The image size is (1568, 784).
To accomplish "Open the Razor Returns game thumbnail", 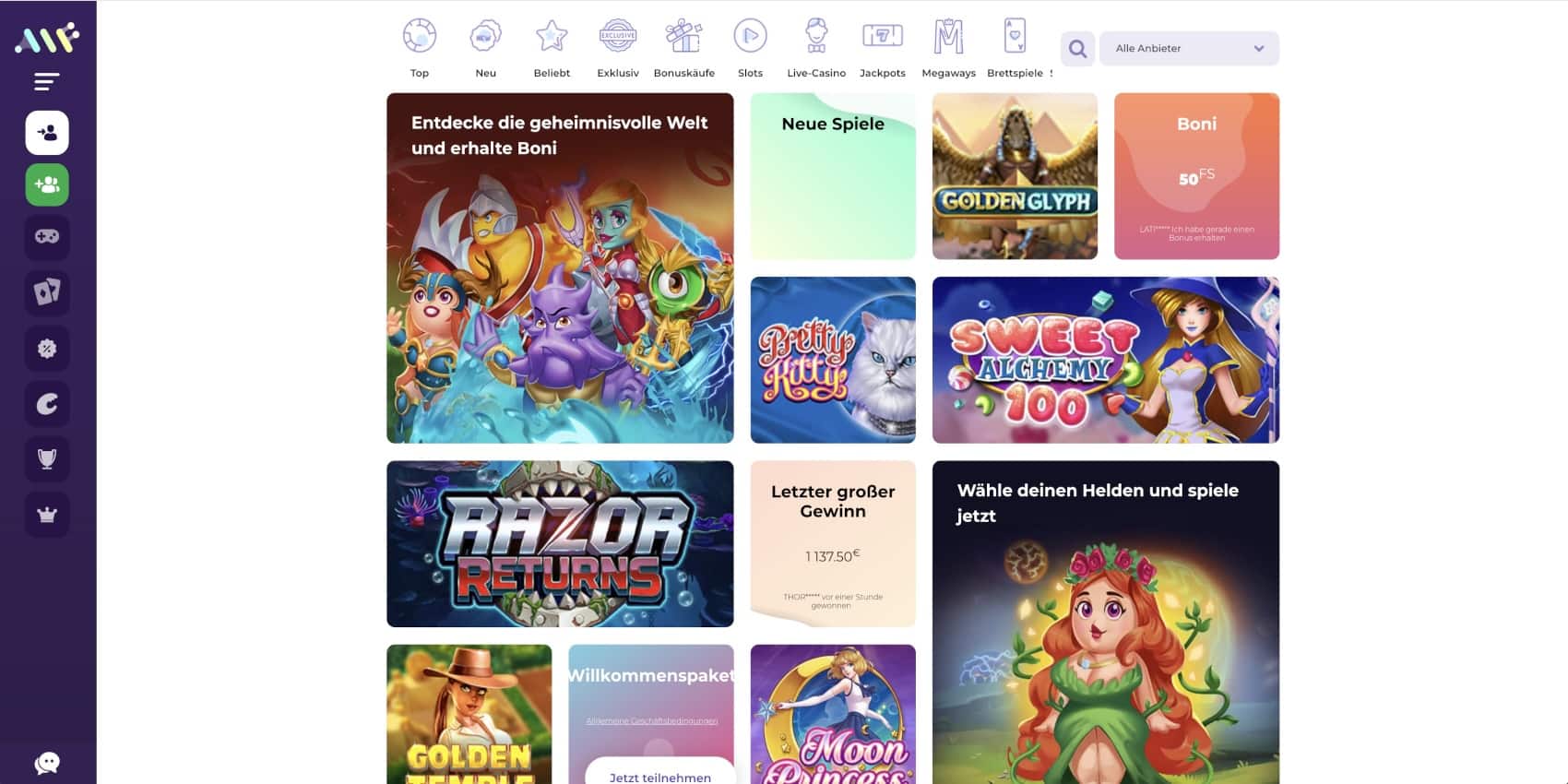I will (x=560, y=543).
